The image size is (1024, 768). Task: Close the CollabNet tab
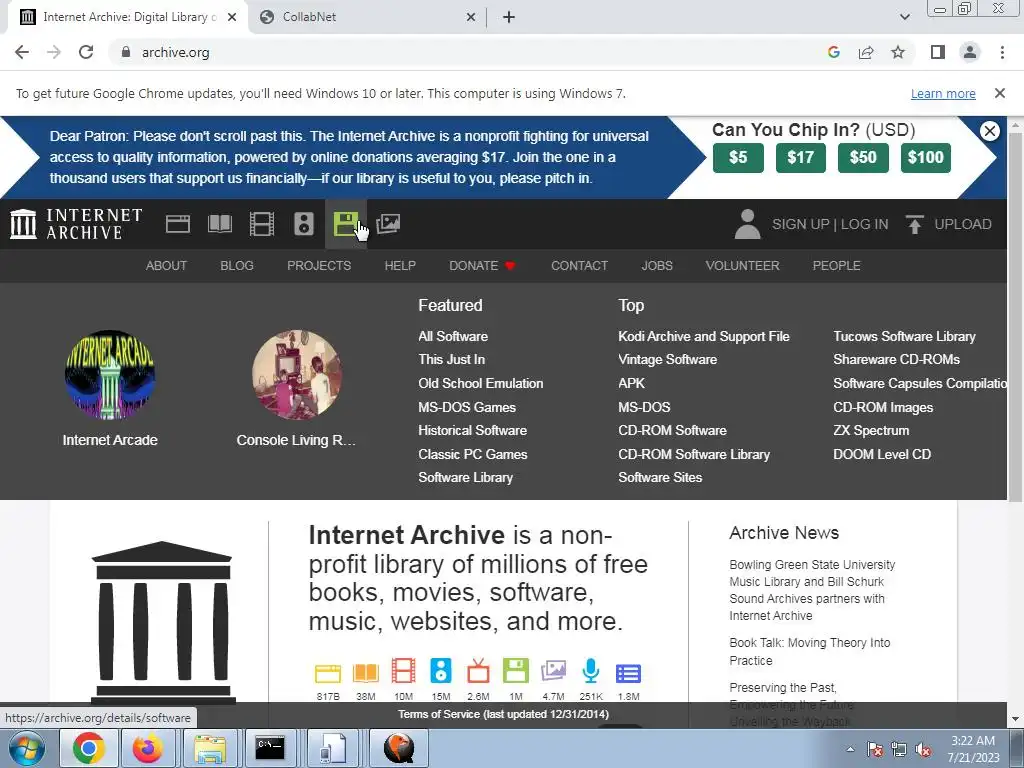[x=471, y=17]
